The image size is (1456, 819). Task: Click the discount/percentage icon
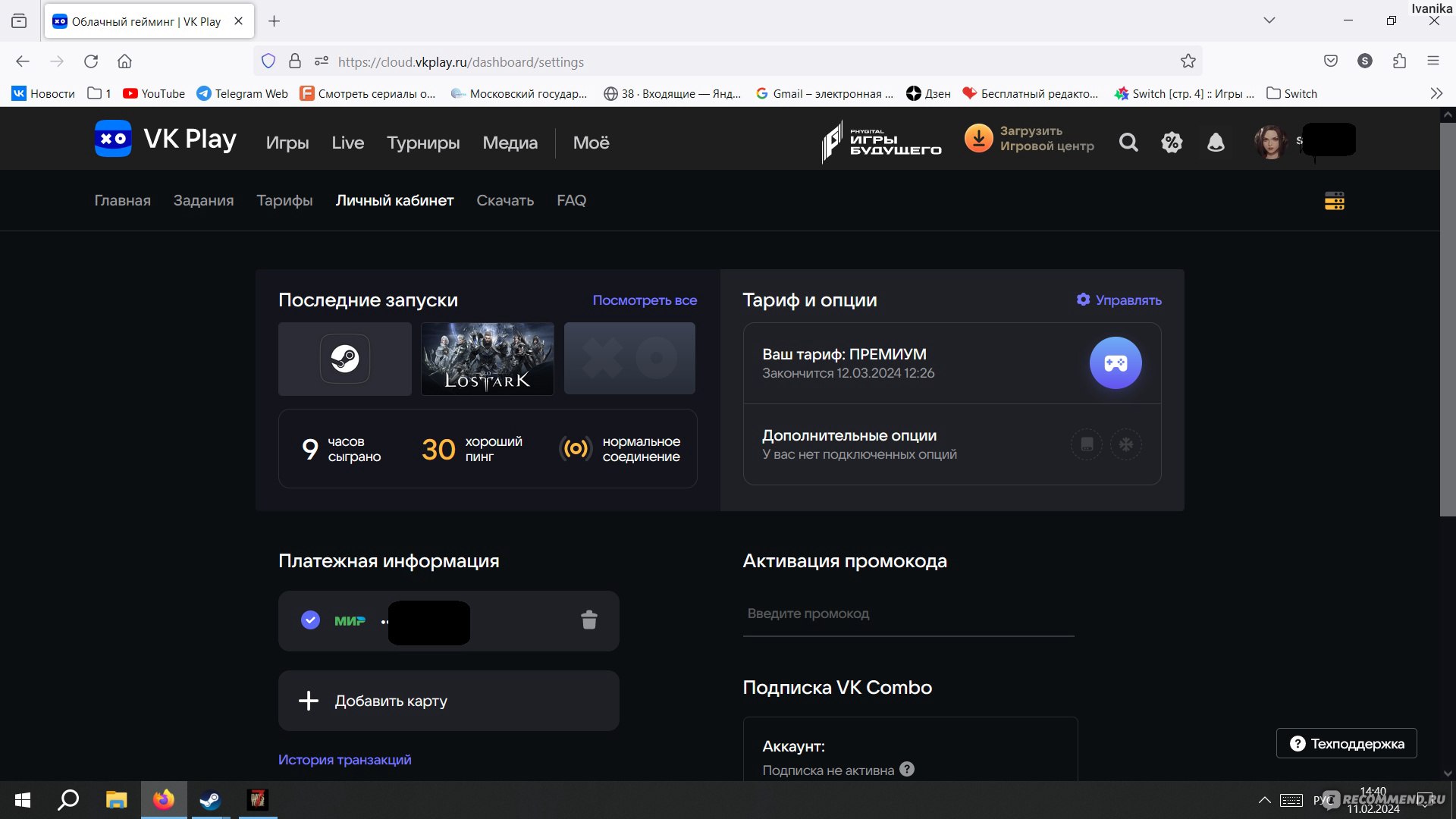1171,140
